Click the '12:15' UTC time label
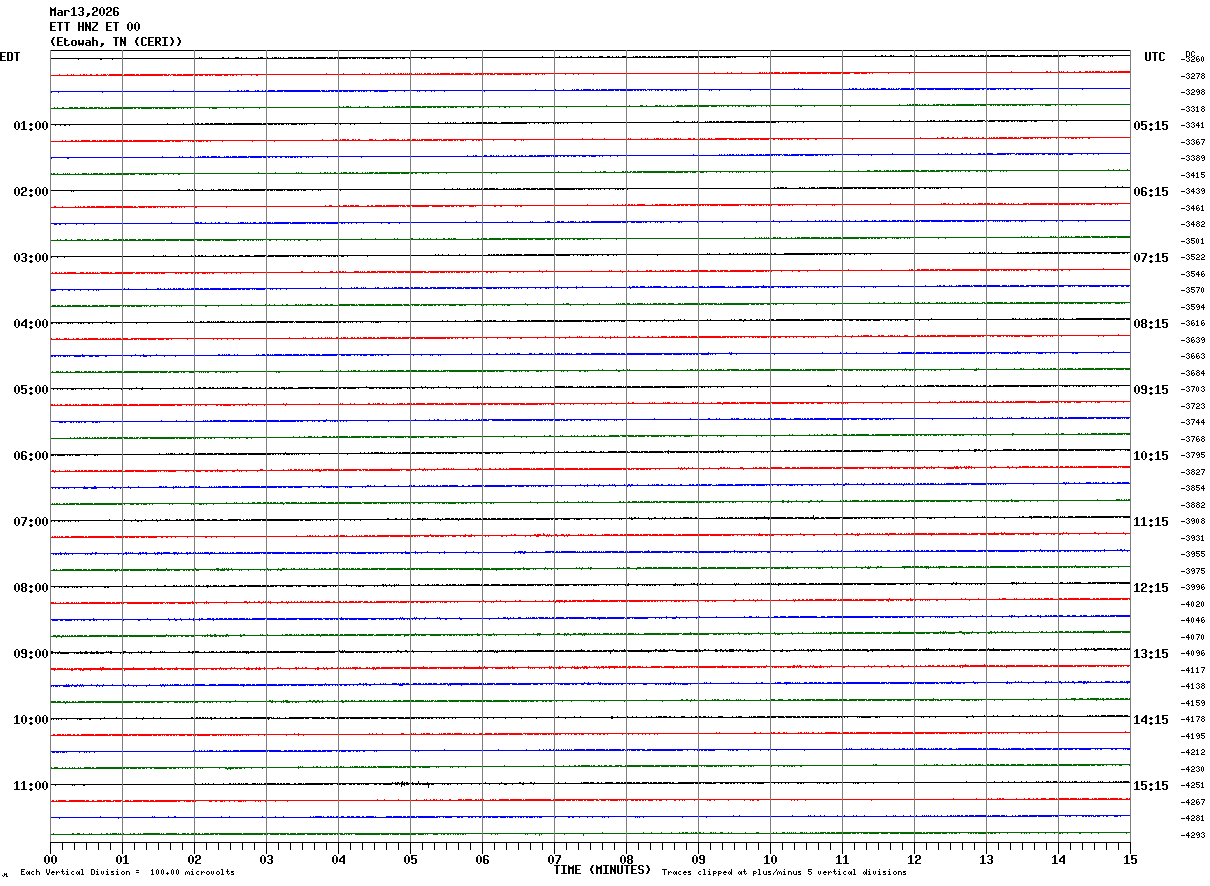The image size is (1210, 886). (x=1151, y=588)
